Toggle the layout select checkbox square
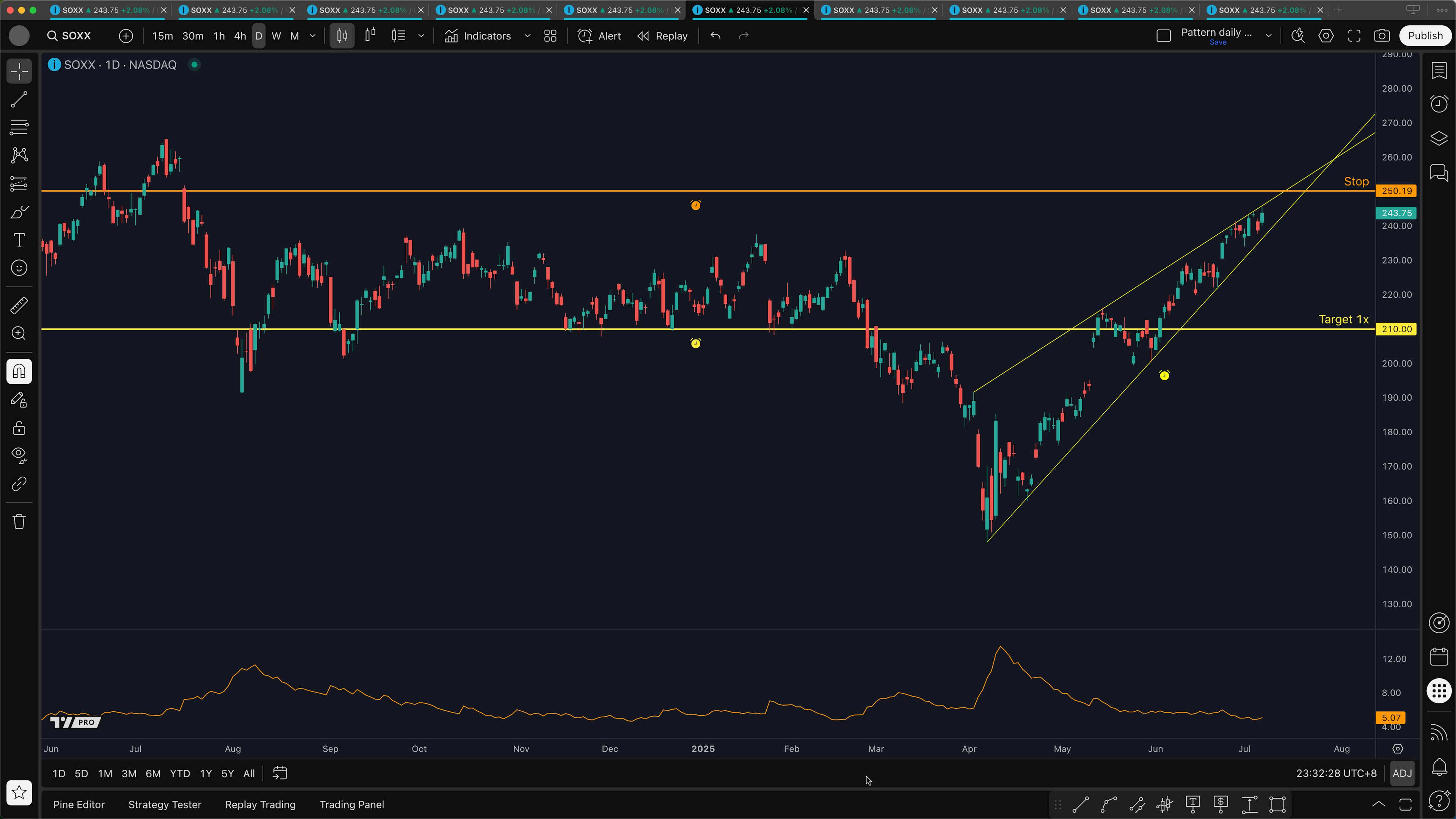The width and height of the screenshot is (1456, 819). click(1163, 36)
